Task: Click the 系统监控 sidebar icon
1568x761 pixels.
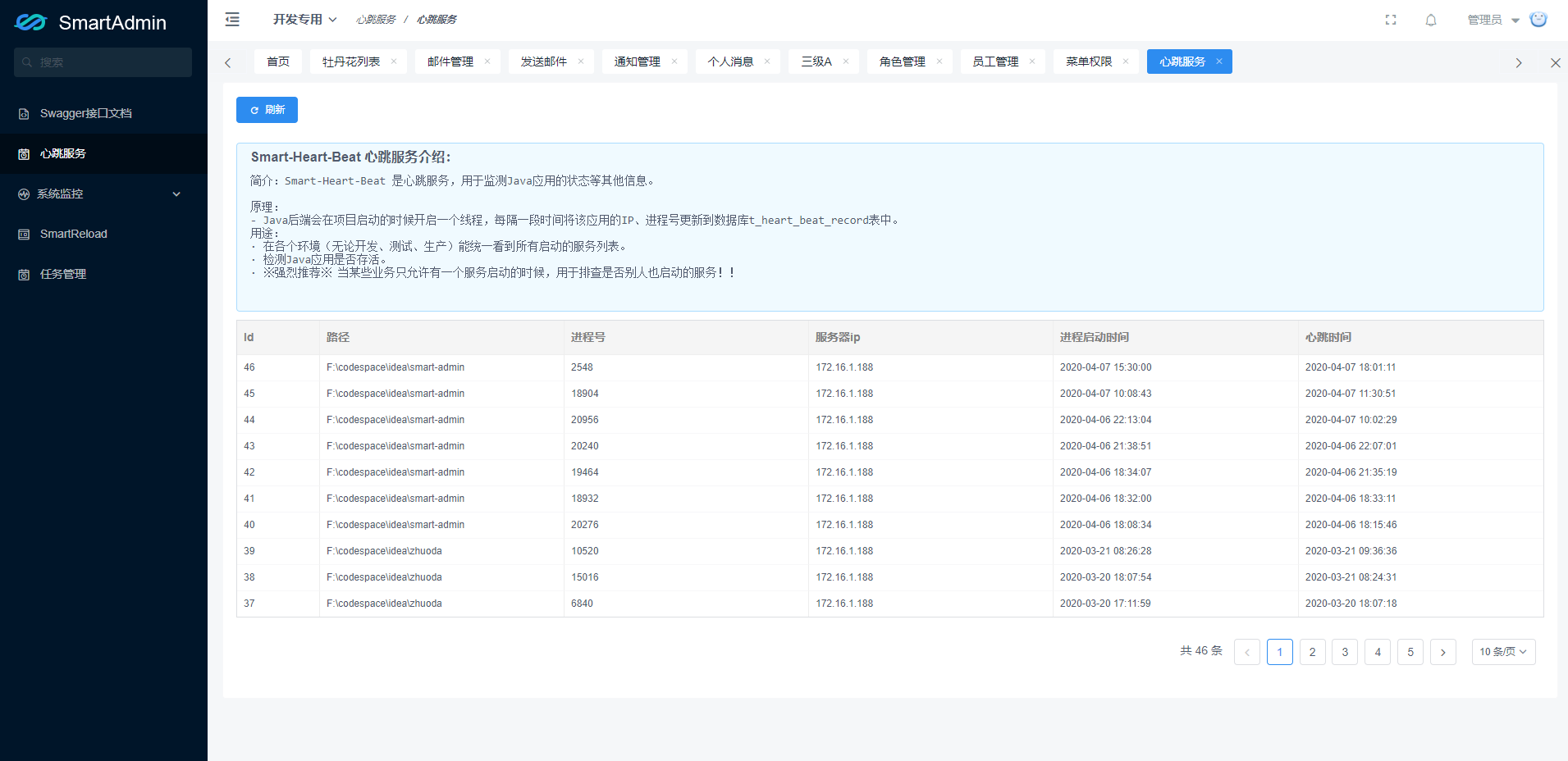Action: point(24,194)
